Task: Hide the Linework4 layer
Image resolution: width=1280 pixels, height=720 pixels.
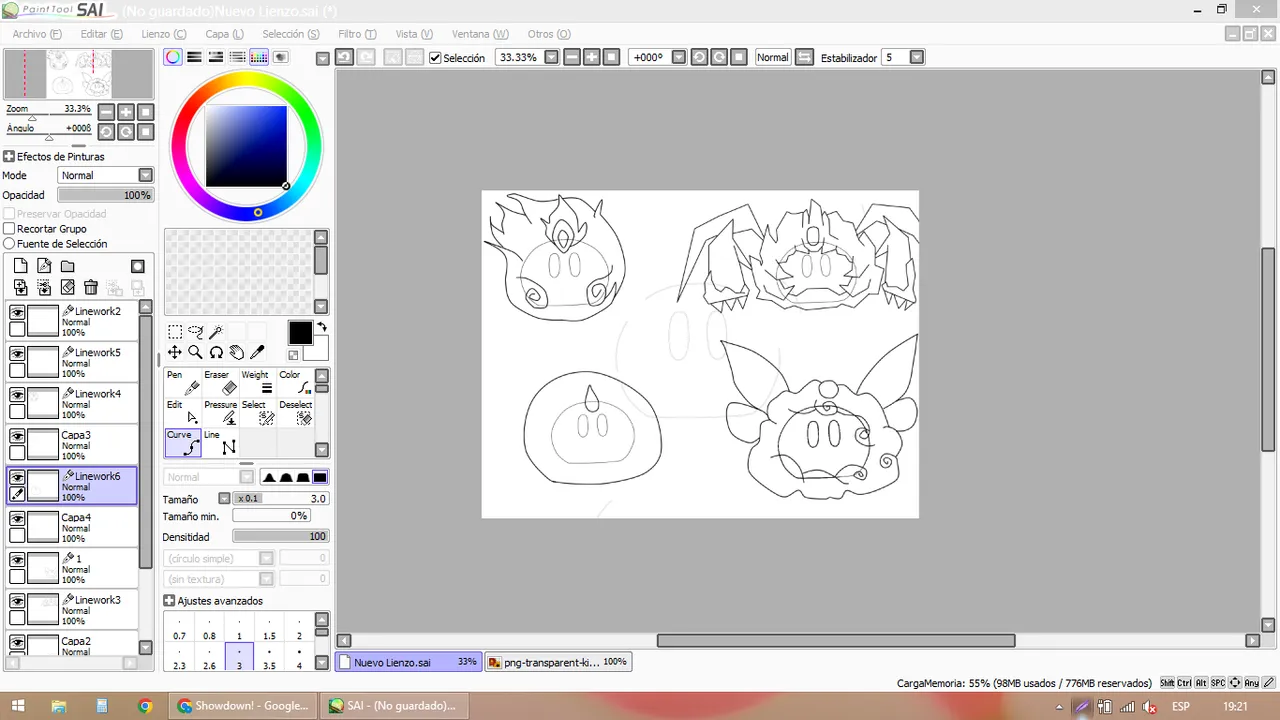Action: click(x=17, y=395)
